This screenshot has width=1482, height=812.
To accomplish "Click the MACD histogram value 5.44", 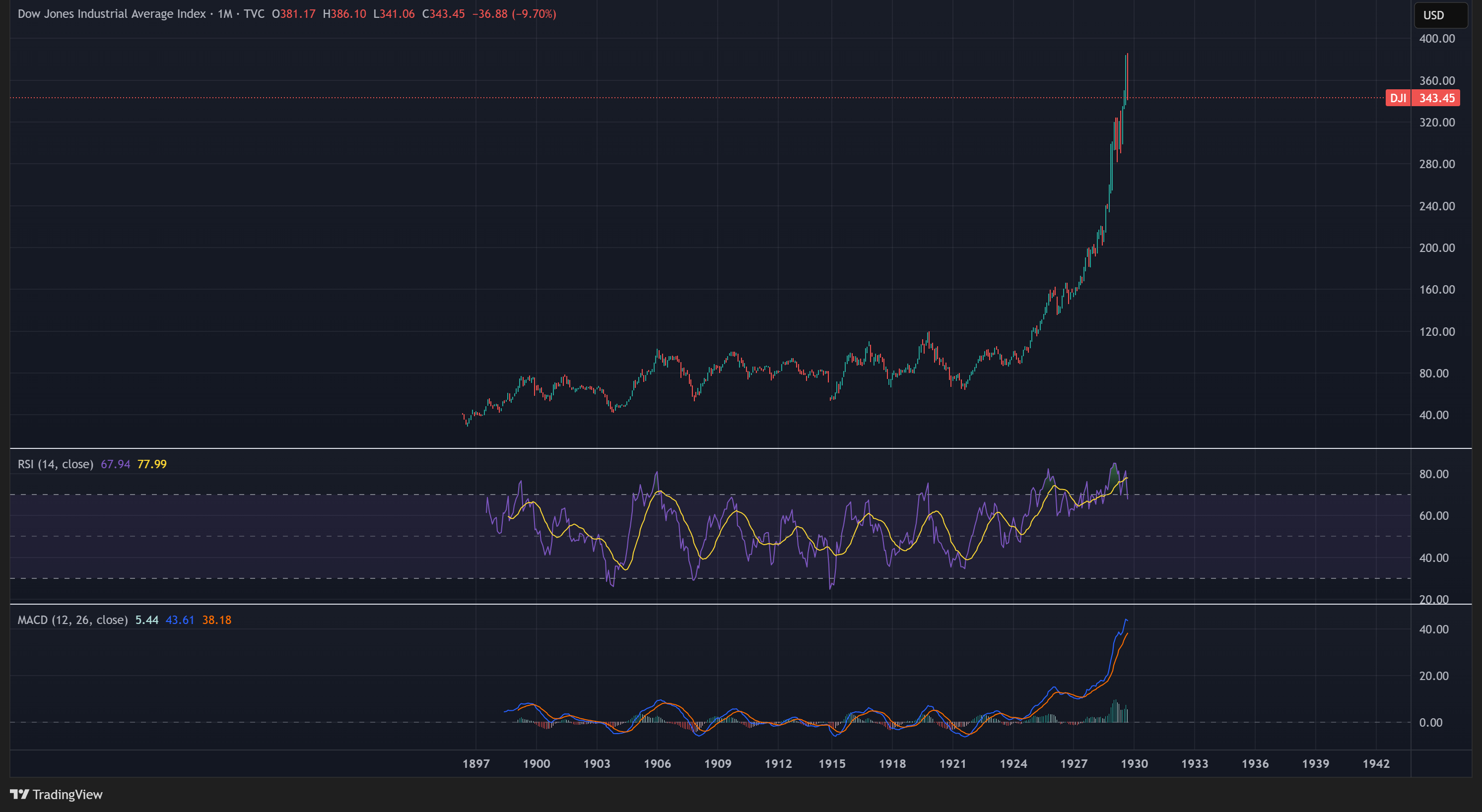I will (147, 620).
